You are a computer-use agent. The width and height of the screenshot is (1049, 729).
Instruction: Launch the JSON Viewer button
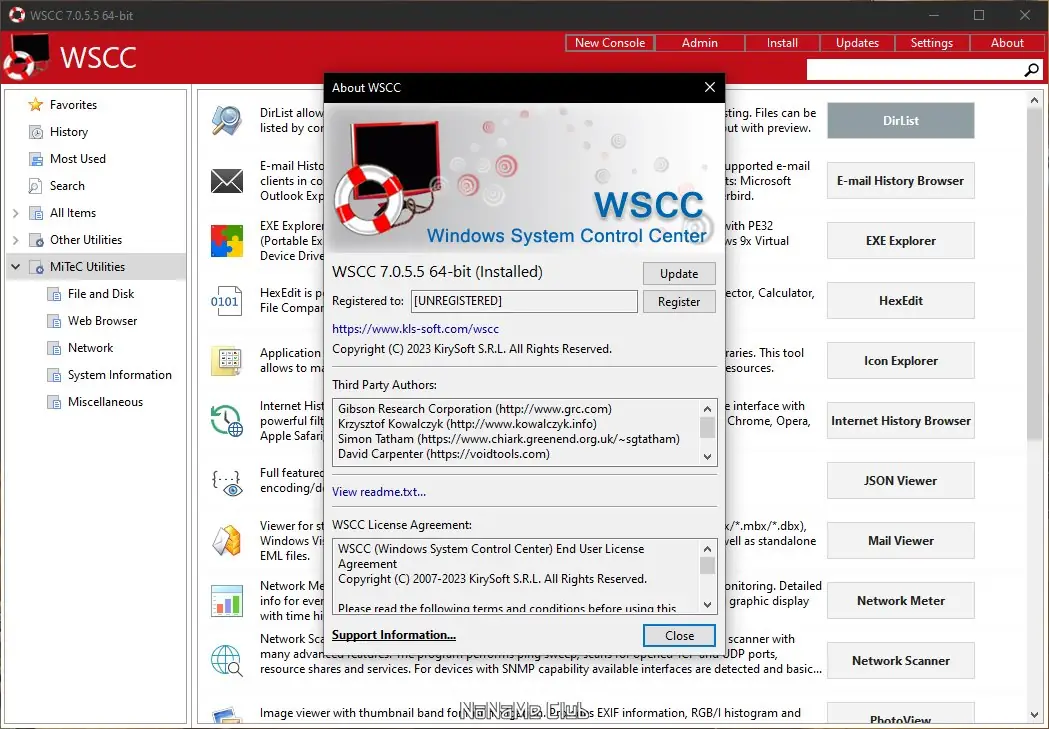tap(900, 481)
